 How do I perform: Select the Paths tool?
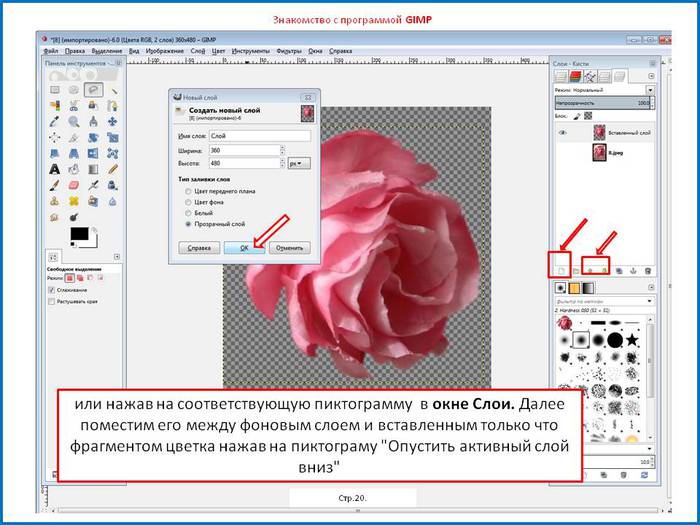pos(113,106)
